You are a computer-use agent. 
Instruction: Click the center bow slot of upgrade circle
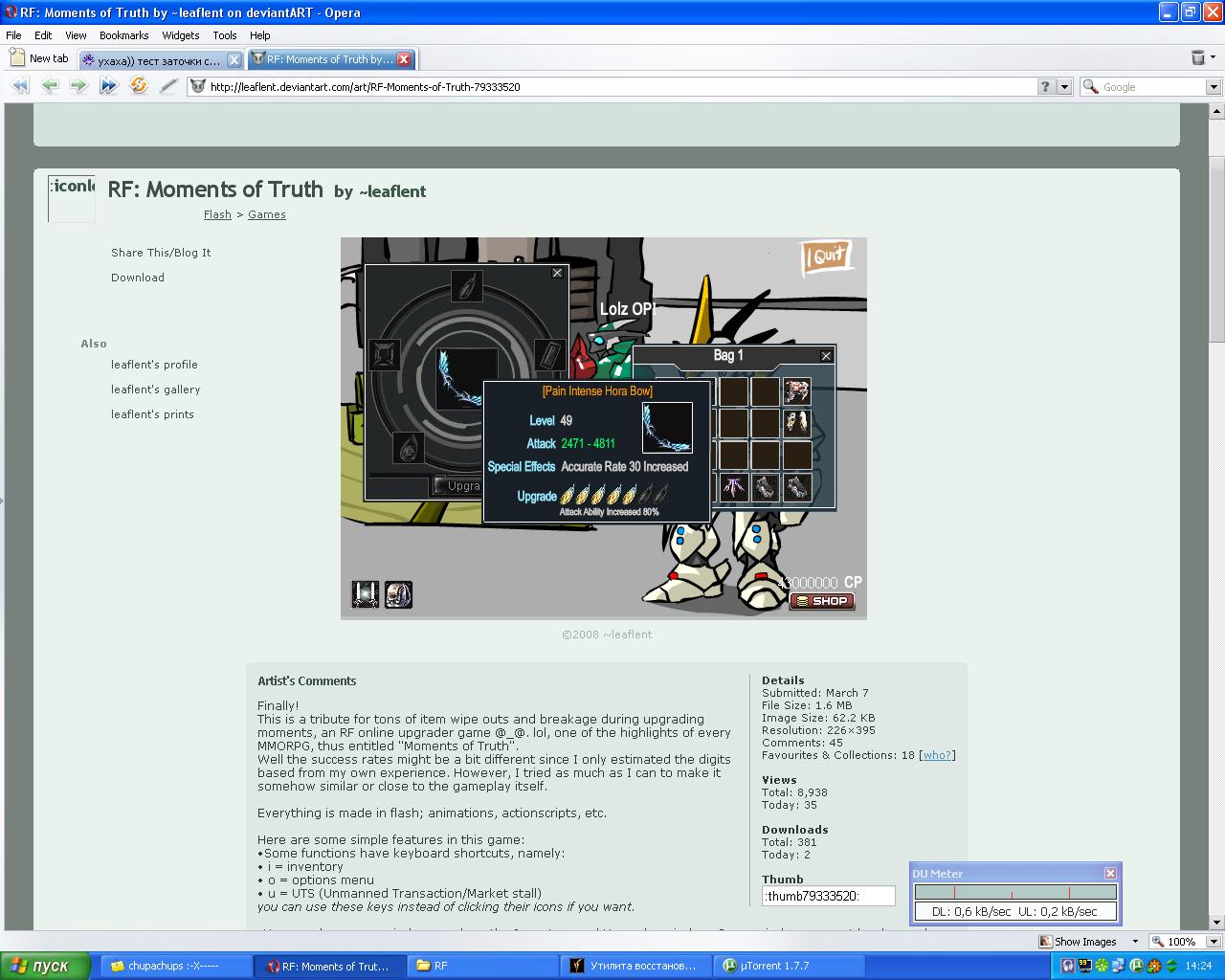tap(466, 378)
